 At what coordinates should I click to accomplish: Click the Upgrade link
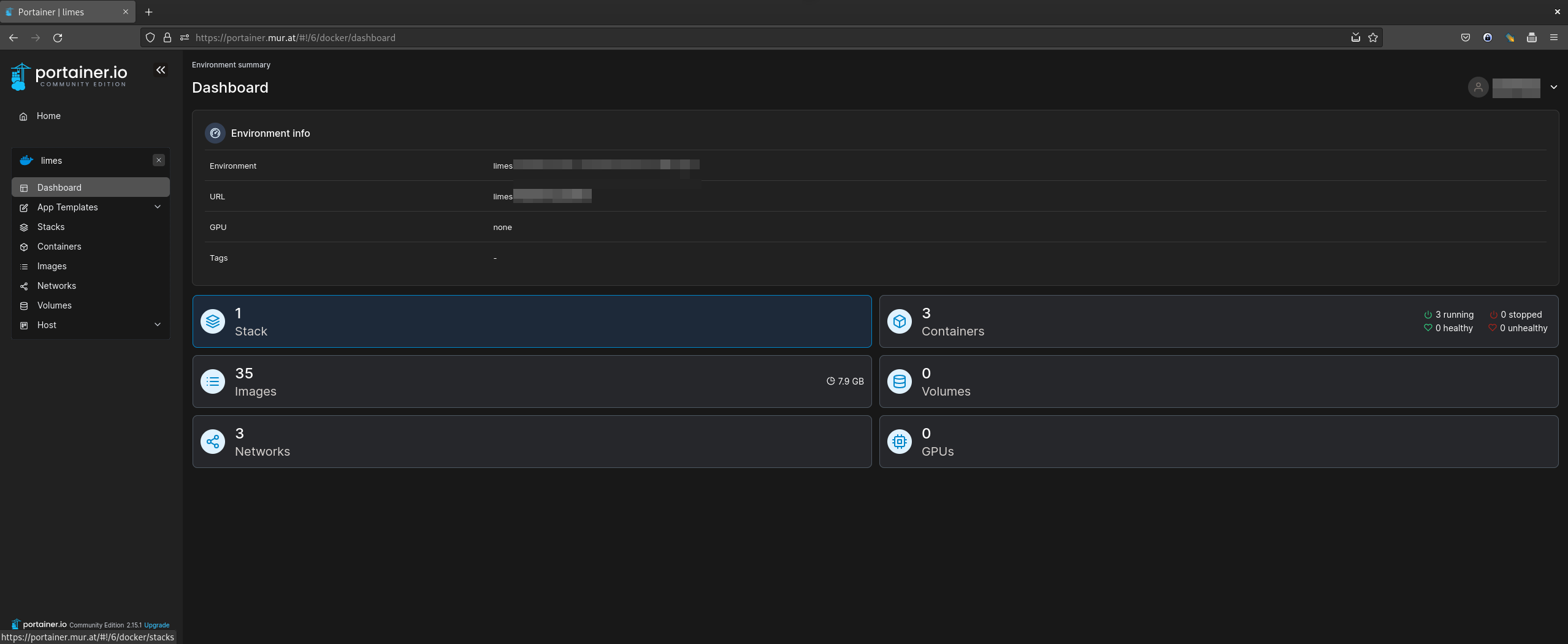click(156, 625)
